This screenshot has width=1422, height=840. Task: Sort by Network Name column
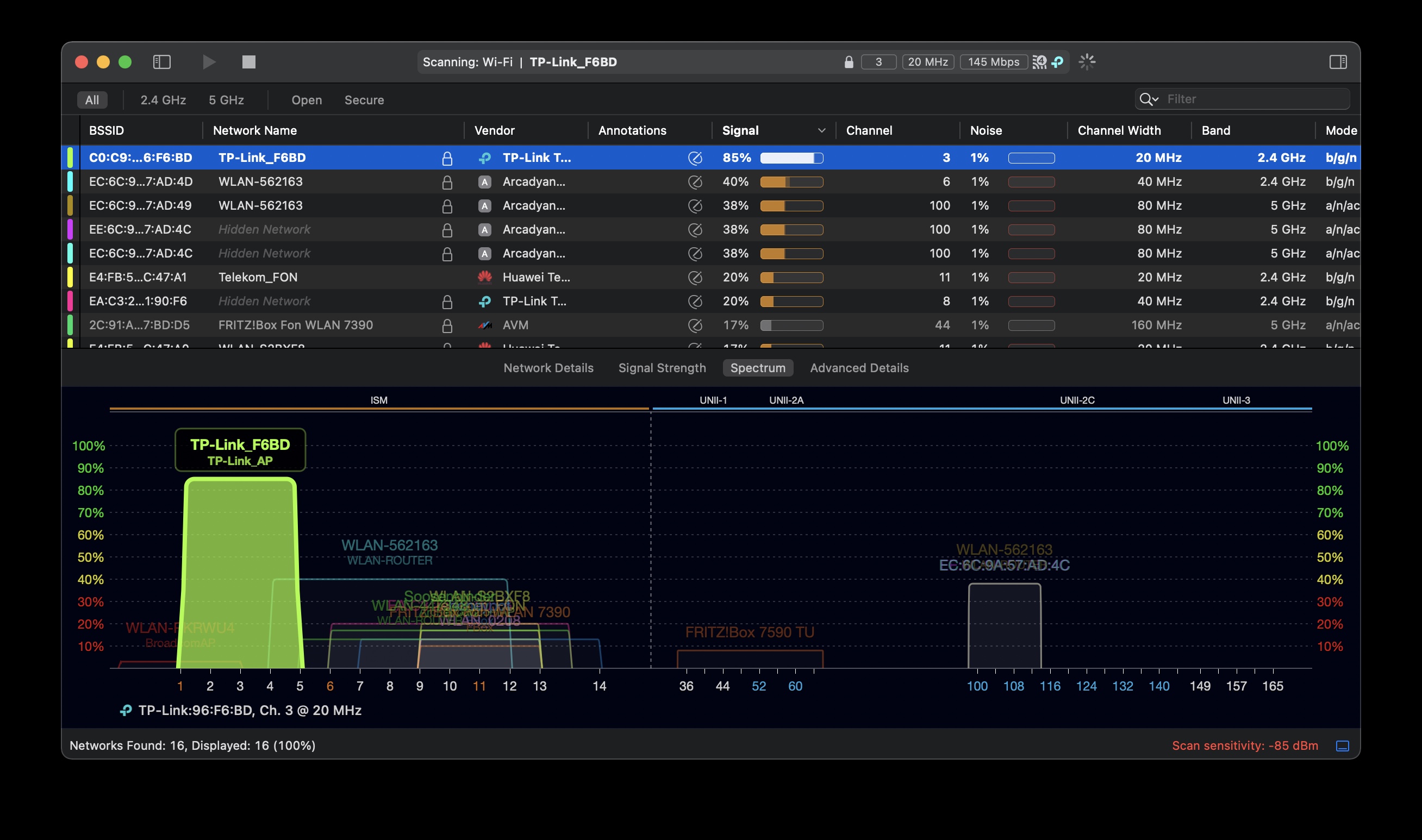254,130
